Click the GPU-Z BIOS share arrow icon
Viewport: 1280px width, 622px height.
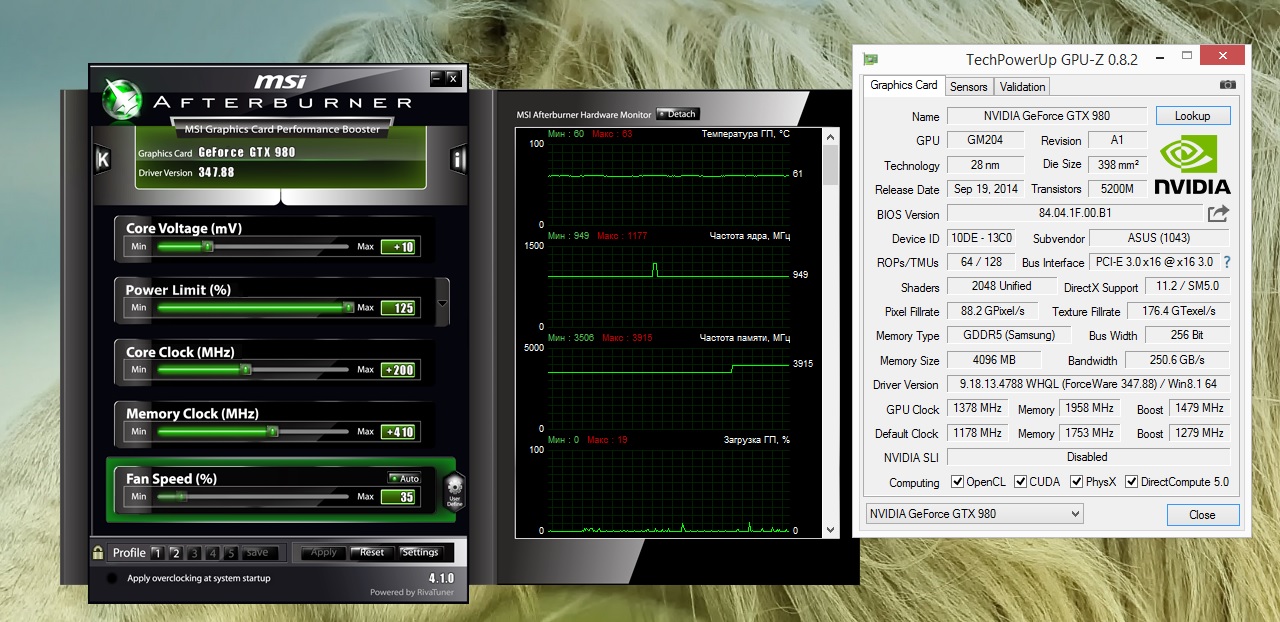pyautogui.click(x=1217, y=213)
